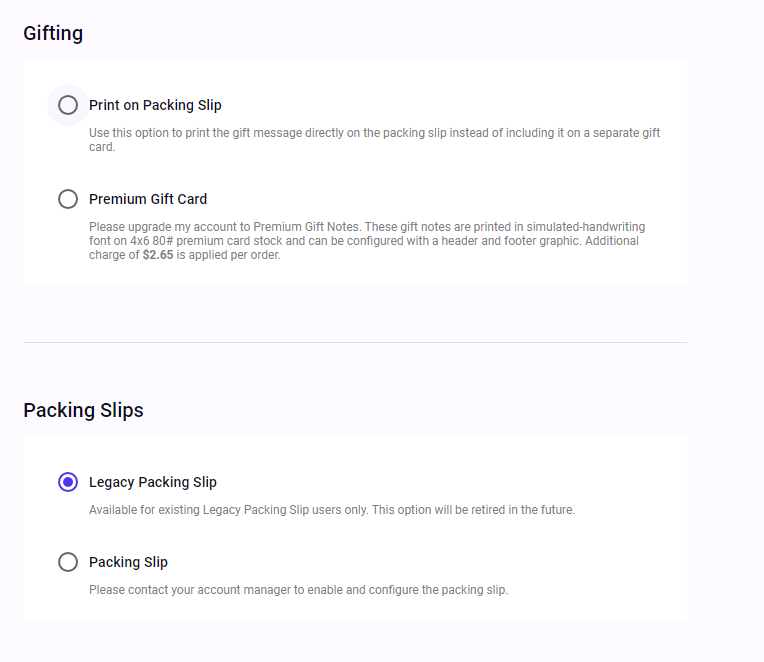This screenshot has height=662, width=764.
Task: Click the Gifting section heading
Action: tap(53, 33)
